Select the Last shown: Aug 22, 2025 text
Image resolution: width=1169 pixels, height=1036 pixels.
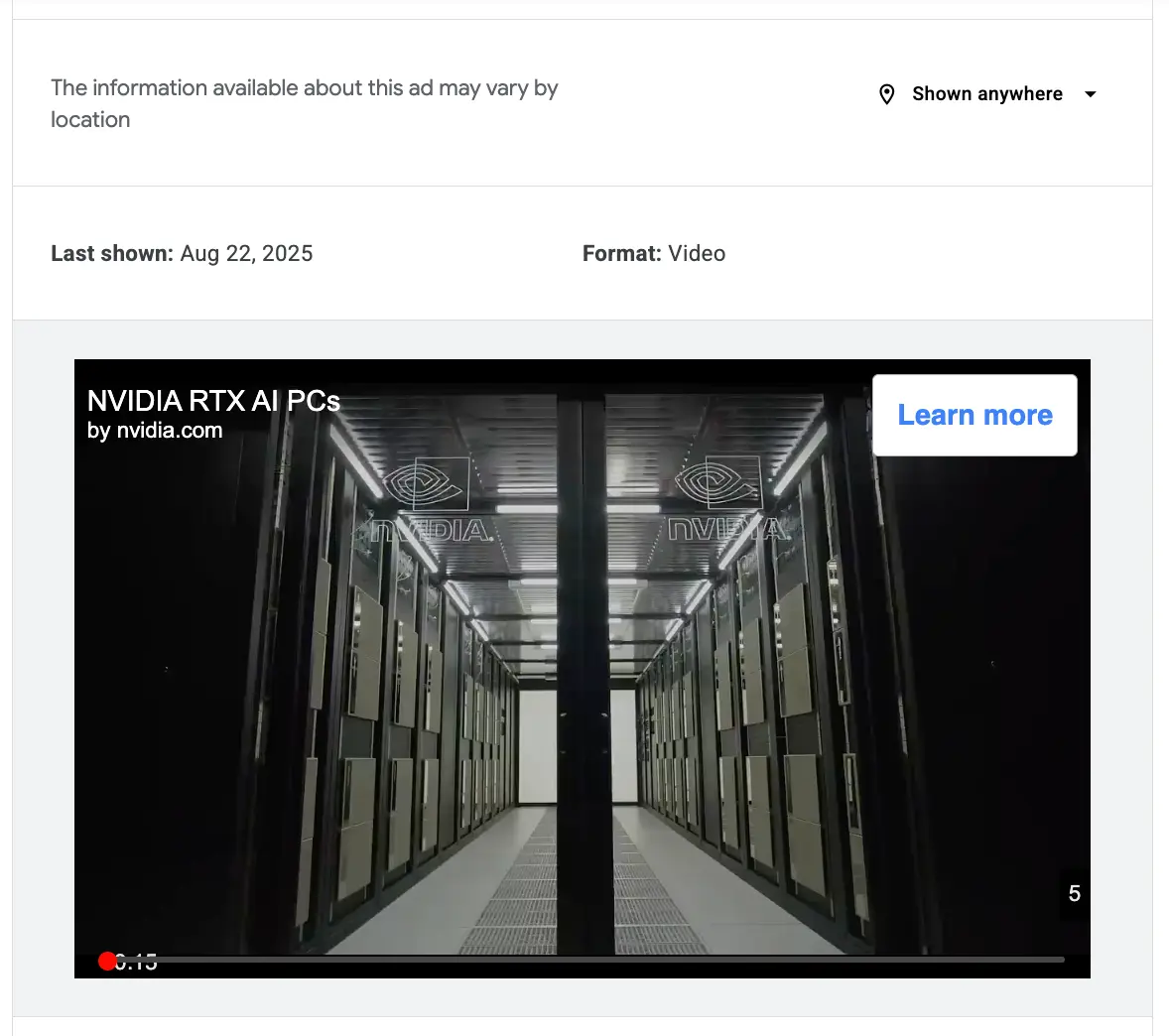click(182, 253)
